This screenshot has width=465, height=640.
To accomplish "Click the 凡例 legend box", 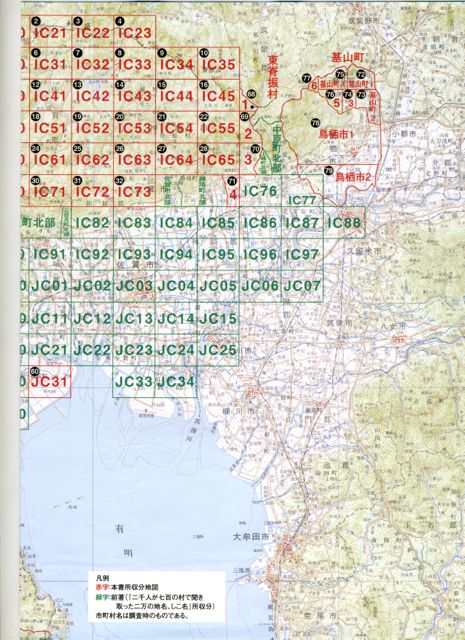I will coord(157,596).
